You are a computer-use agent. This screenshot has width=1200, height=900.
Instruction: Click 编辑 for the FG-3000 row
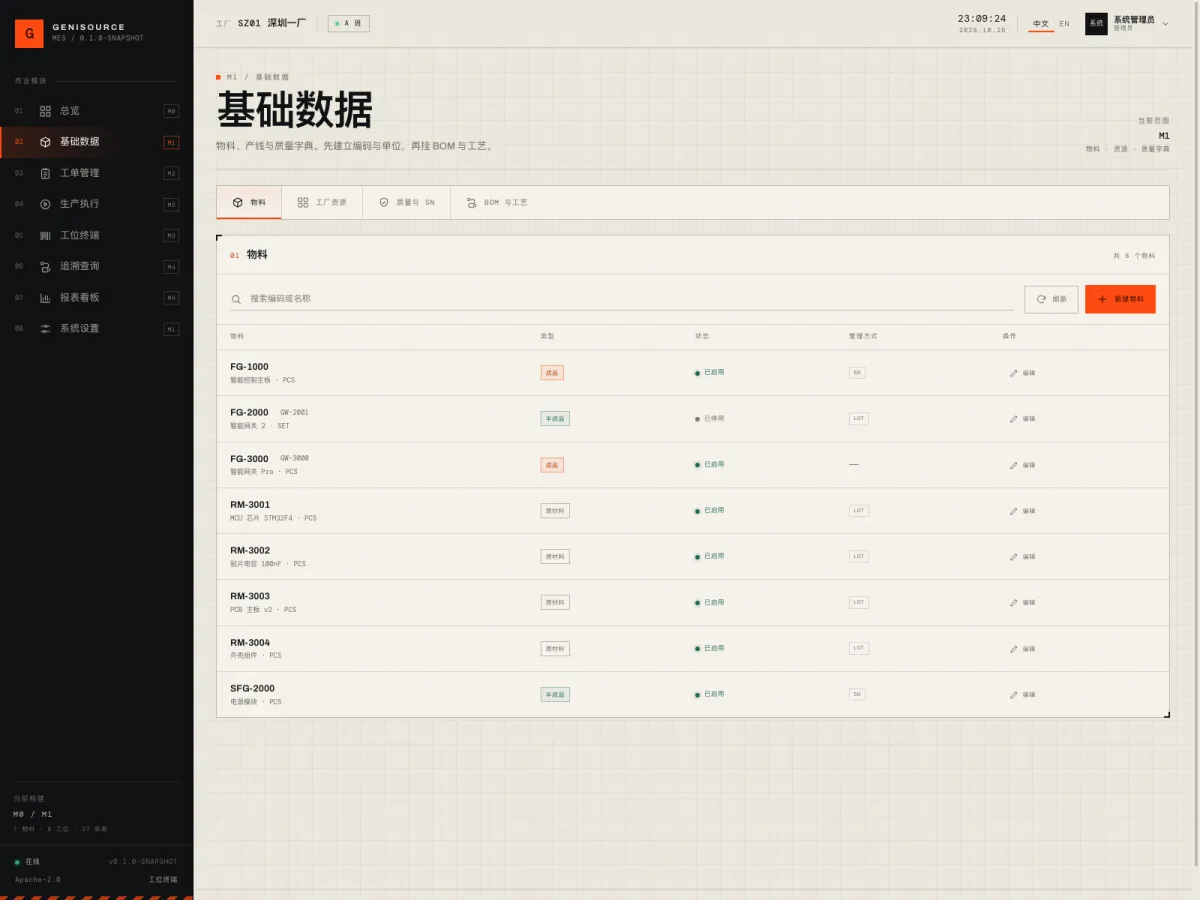1022,465
